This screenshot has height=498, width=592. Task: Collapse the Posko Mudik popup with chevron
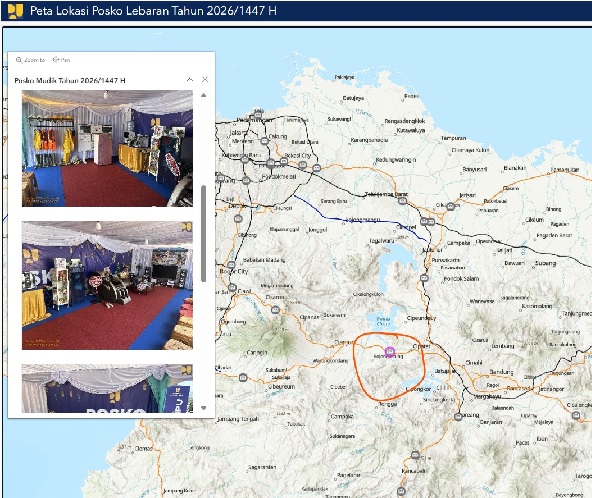[x=190, y=79]
